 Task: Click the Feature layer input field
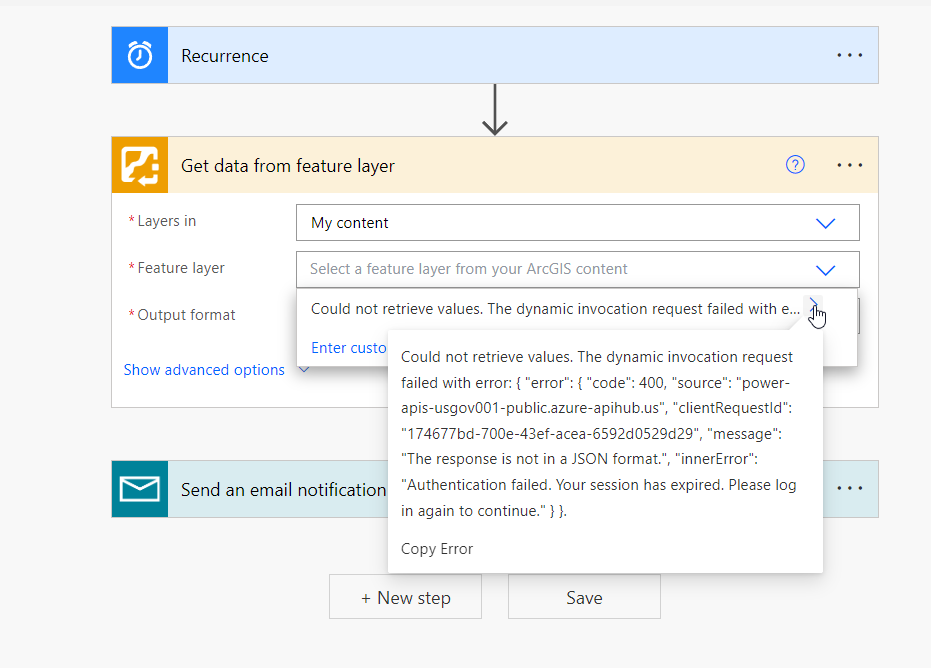[550, 269]
